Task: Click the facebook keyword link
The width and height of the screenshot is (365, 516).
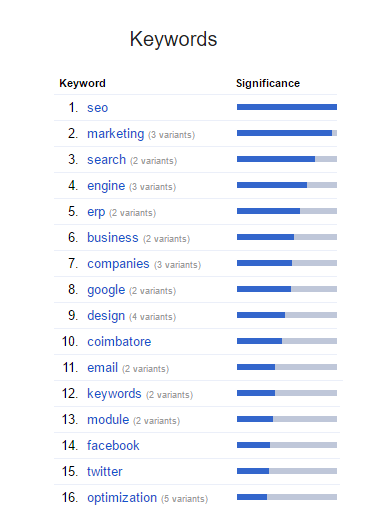Action: click(x=113, y=446)
